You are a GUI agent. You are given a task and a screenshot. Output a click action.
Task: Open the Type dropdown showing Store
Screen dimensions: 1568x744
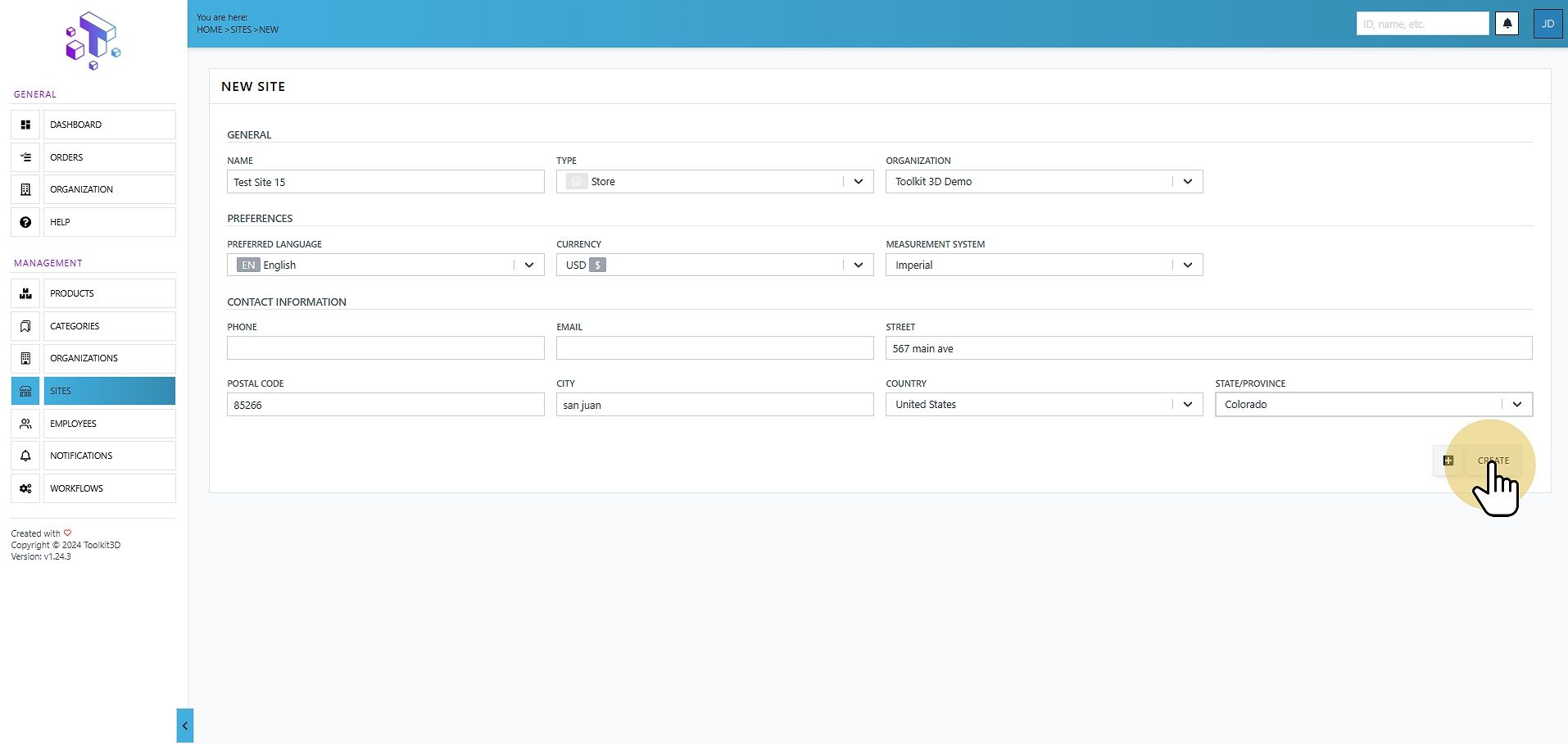(x=715, y=182)
